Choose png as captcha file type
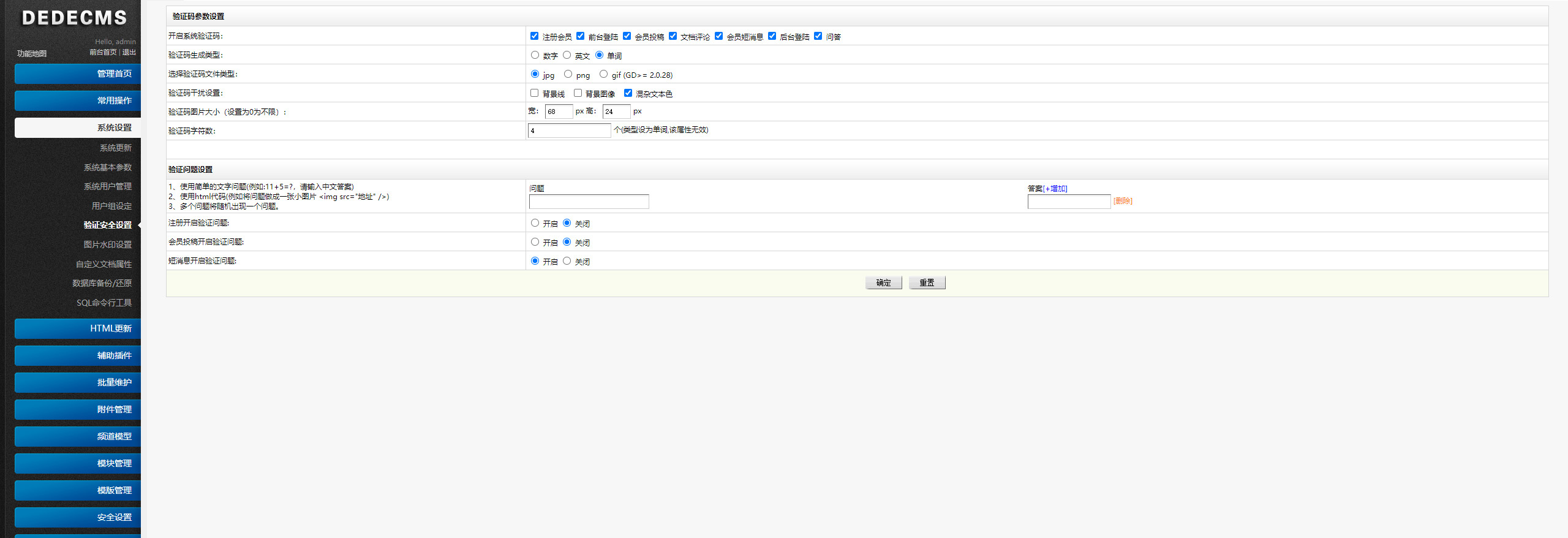Screen dimensions: 1568x538 point(568,74)
